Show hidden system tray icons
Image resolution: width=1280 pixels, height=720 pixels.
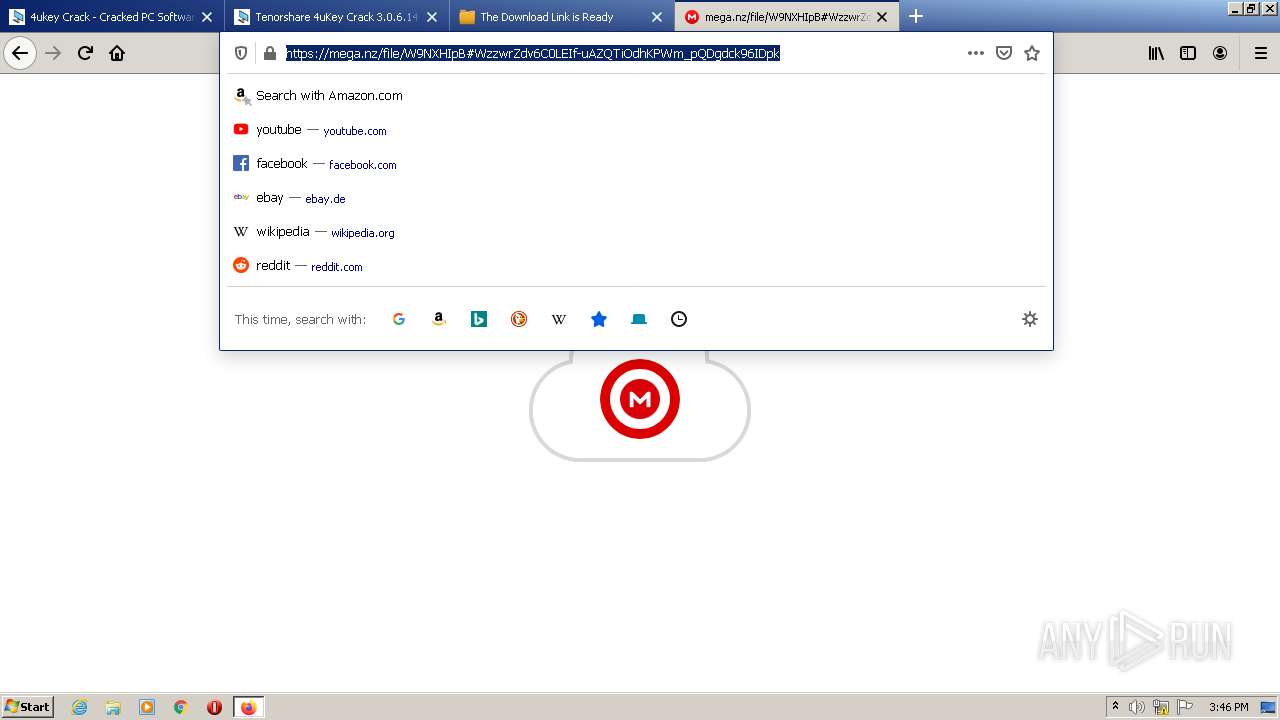pos(1115,707)
